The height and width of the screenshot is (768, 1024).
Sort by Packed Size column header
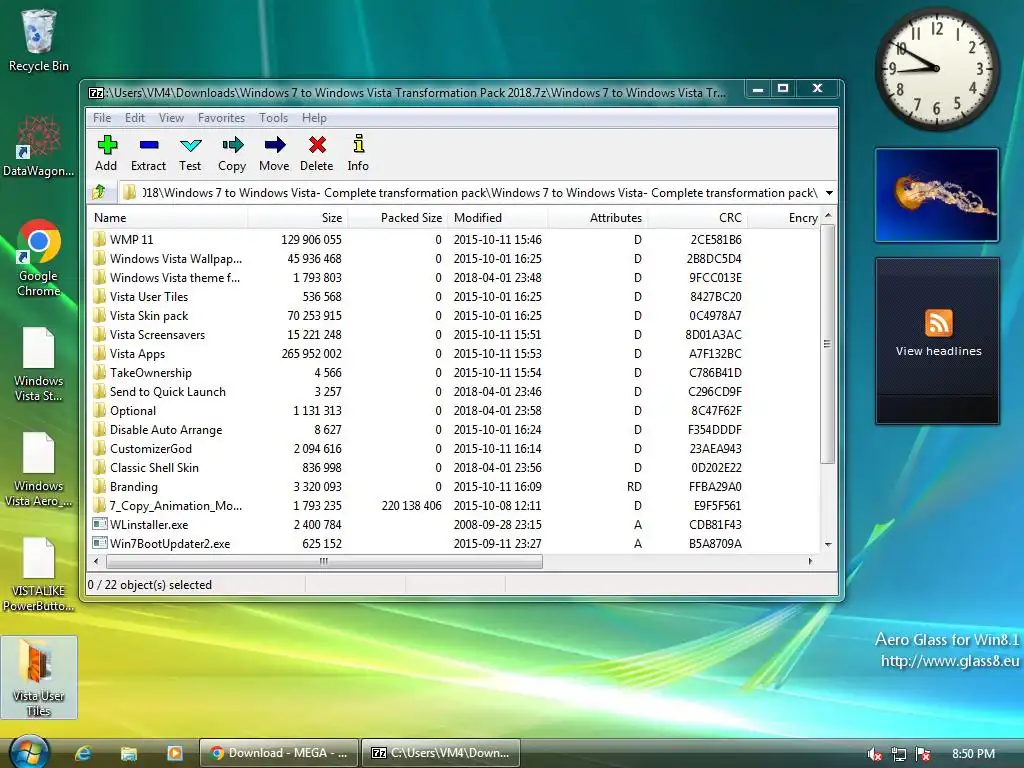(398, 217)
